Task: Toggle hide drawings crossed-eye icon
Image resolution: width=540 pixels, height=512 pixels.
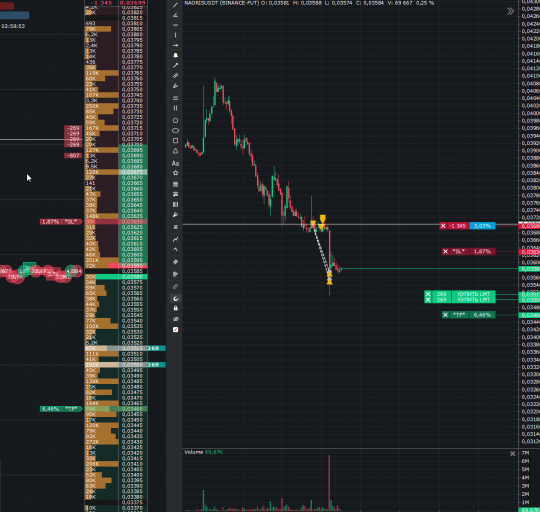Action: click(175, 319)
